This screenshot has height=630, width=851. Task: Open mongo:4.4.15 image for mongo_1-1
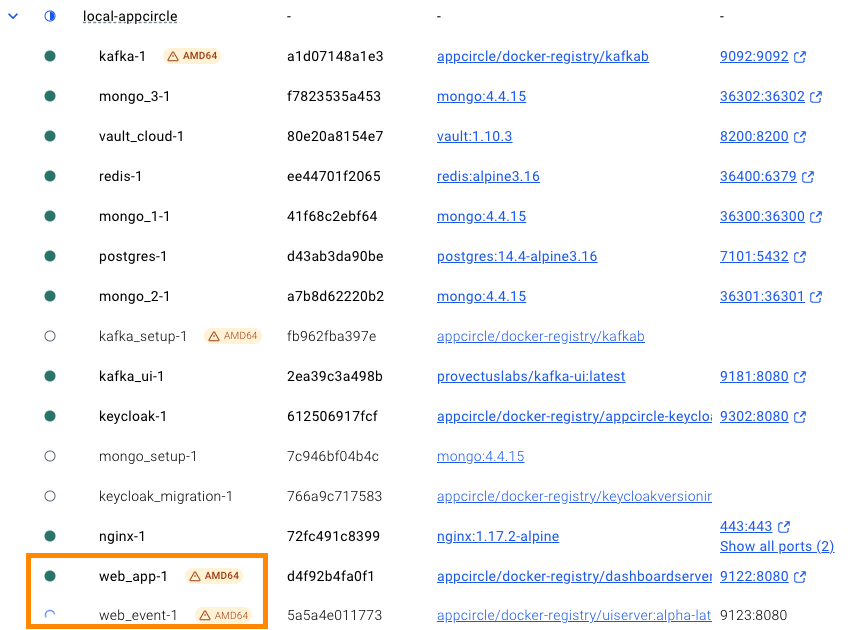pyautogui.click(x=481, y=217)
